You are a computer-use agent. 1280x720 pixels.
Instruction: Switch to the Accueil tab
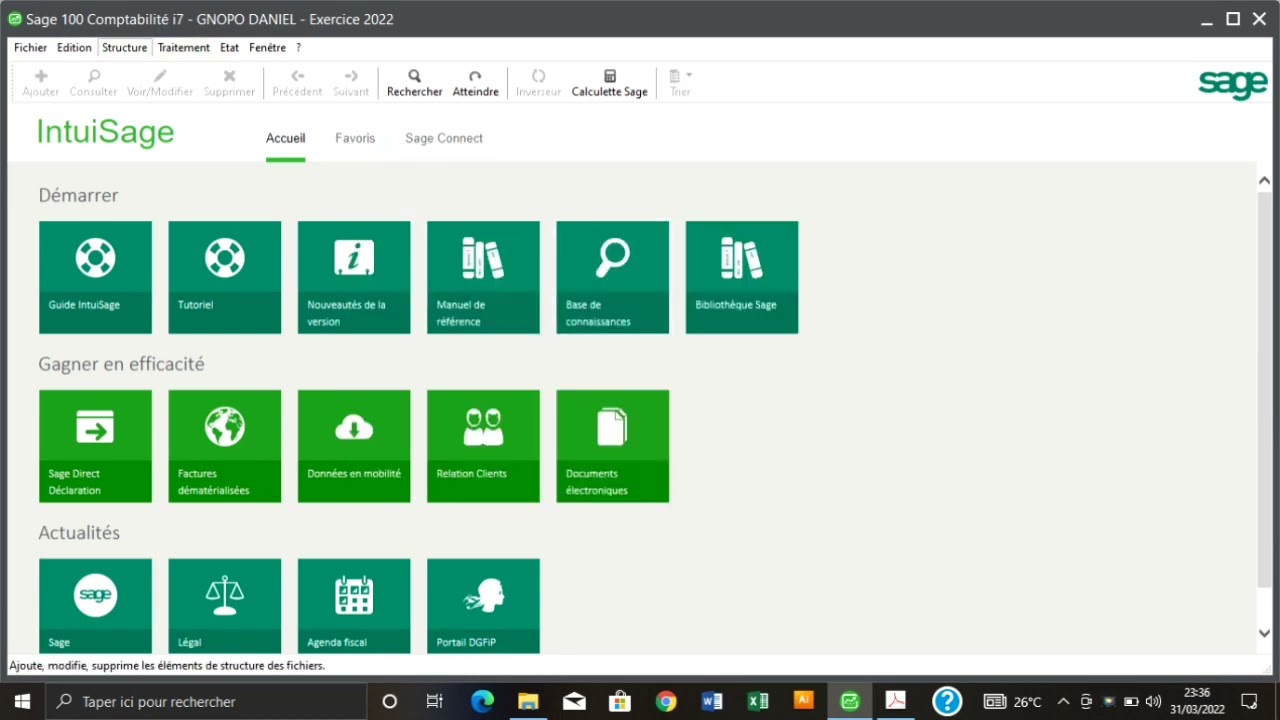[x=285, y=138]
